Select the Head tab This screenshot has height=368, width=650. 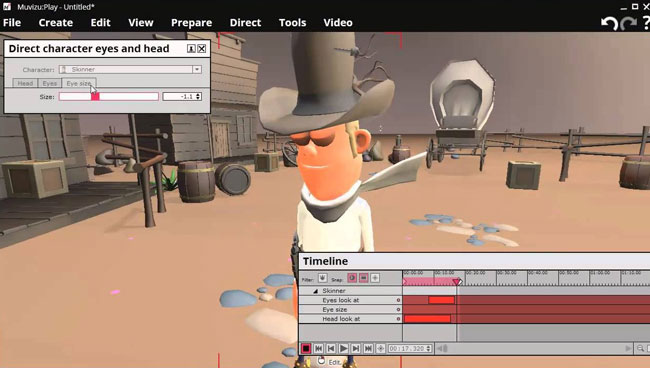pyautogui.click(x=25, y=83)
